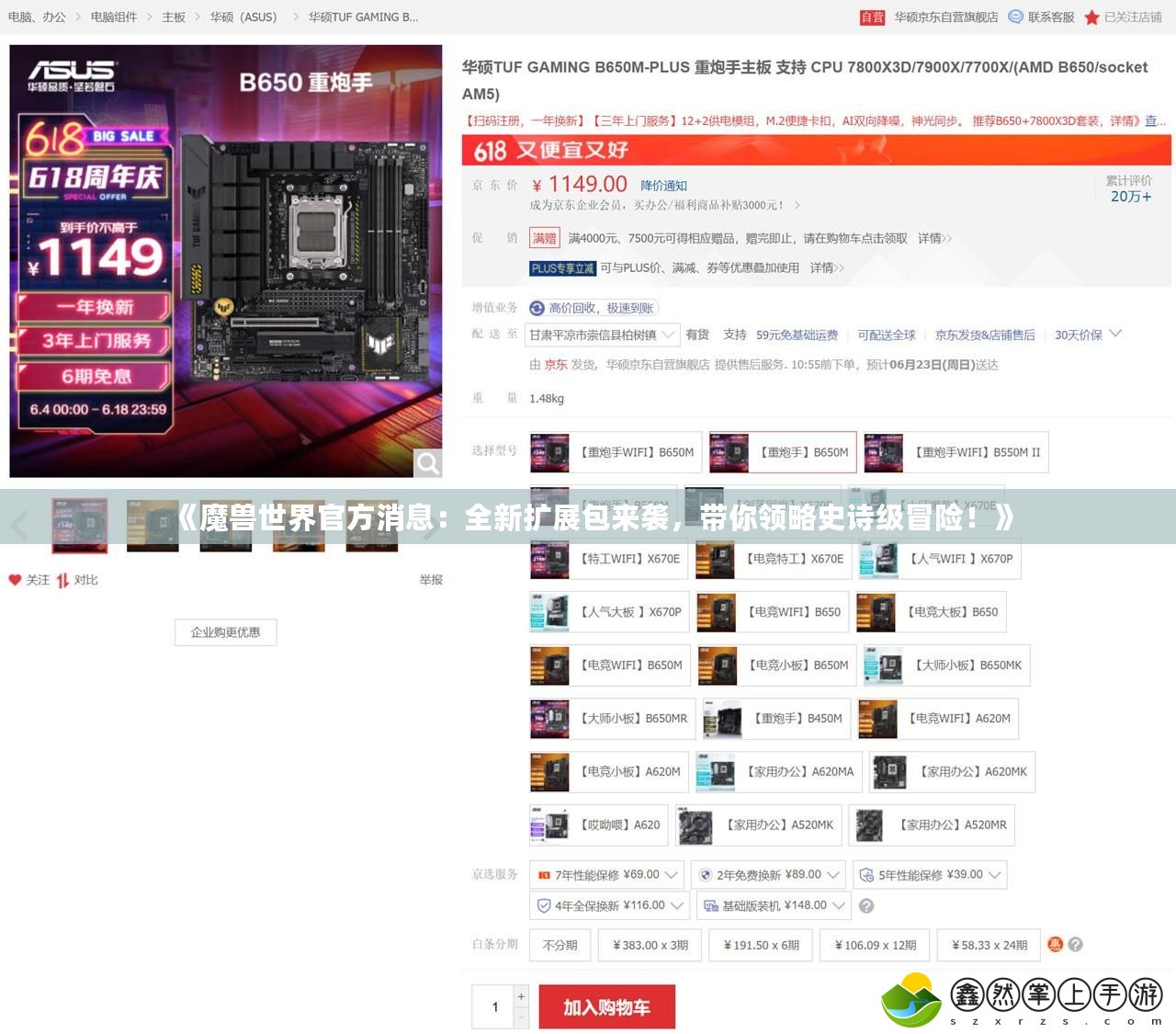Click 主板 breadcrumb
This screenshot has height=1034, width=1176.
point(174,17)
